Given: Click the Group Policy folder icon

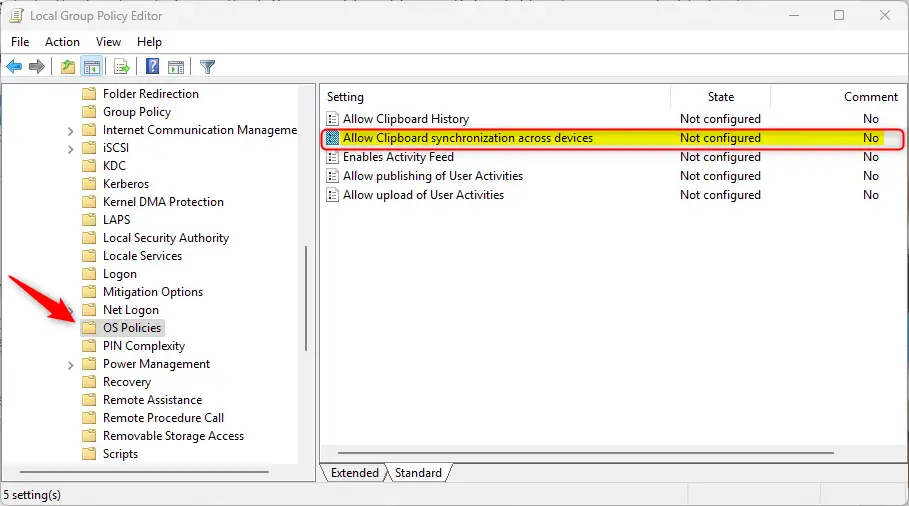Looking at the screenshot, I should click(89, 112).
